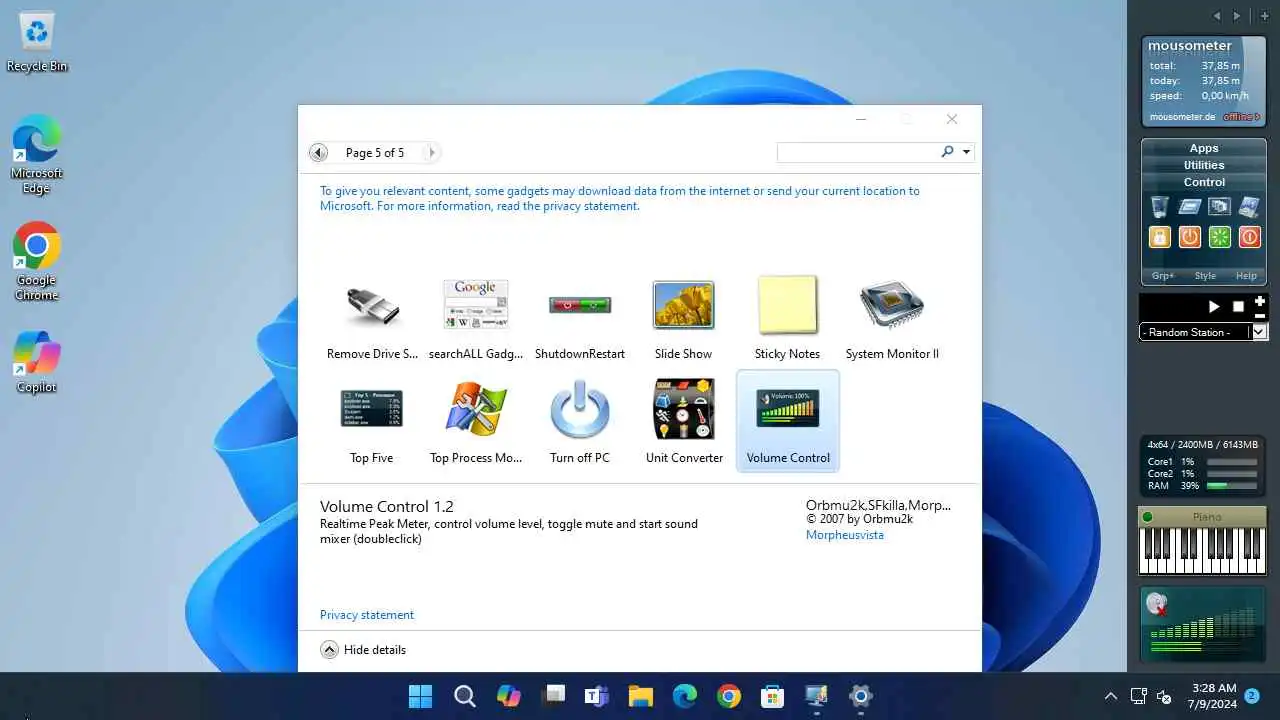Select the Unit Converter gadget icon

click(x=684, y=409)
